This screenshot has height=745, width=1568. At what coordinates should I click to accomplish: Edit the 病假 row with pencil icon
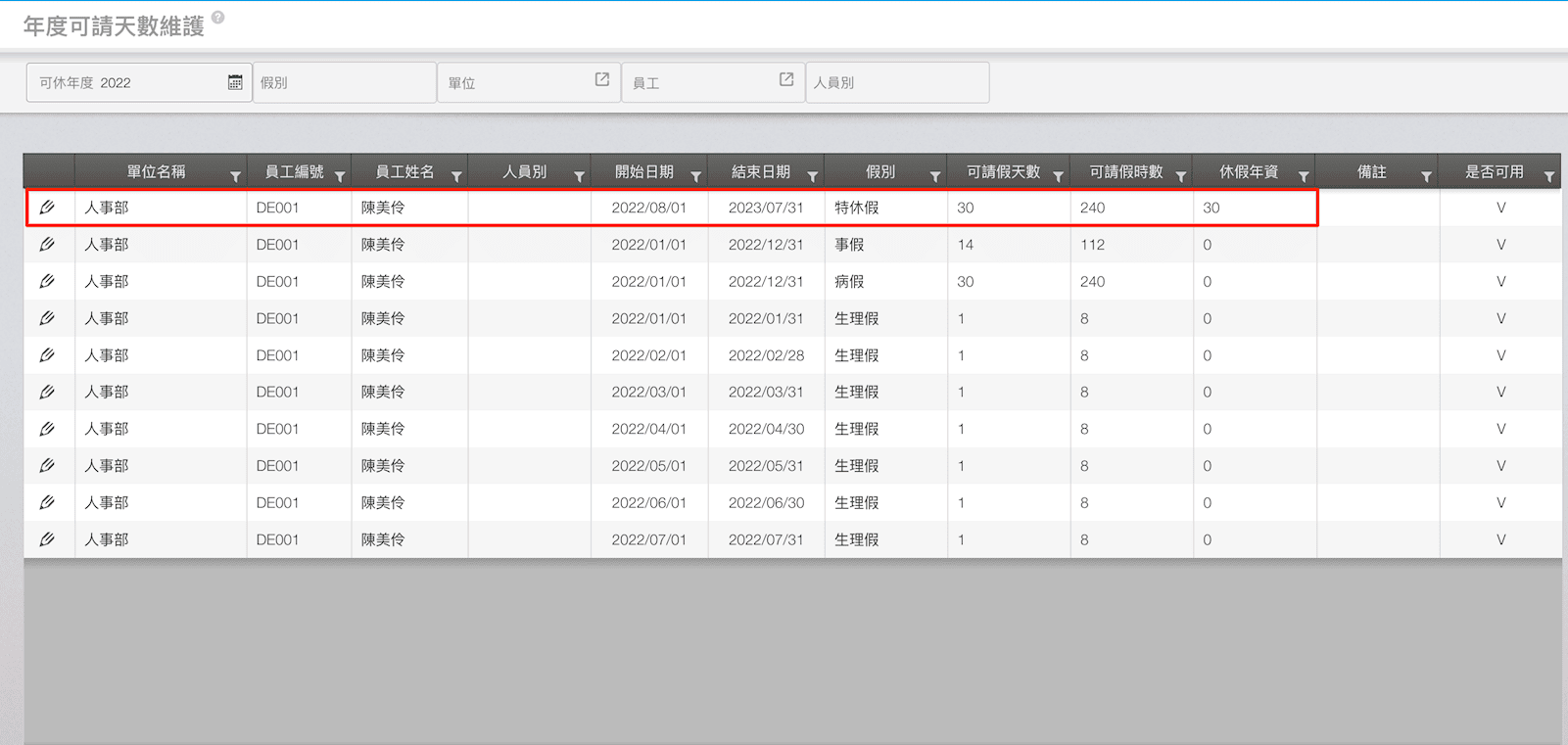[47, 282]
